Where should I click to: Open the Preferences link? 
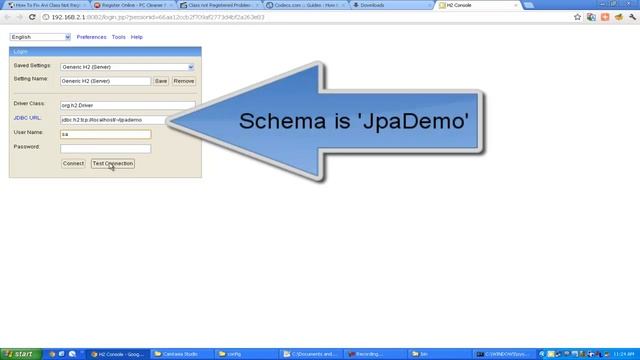[91, 37]
